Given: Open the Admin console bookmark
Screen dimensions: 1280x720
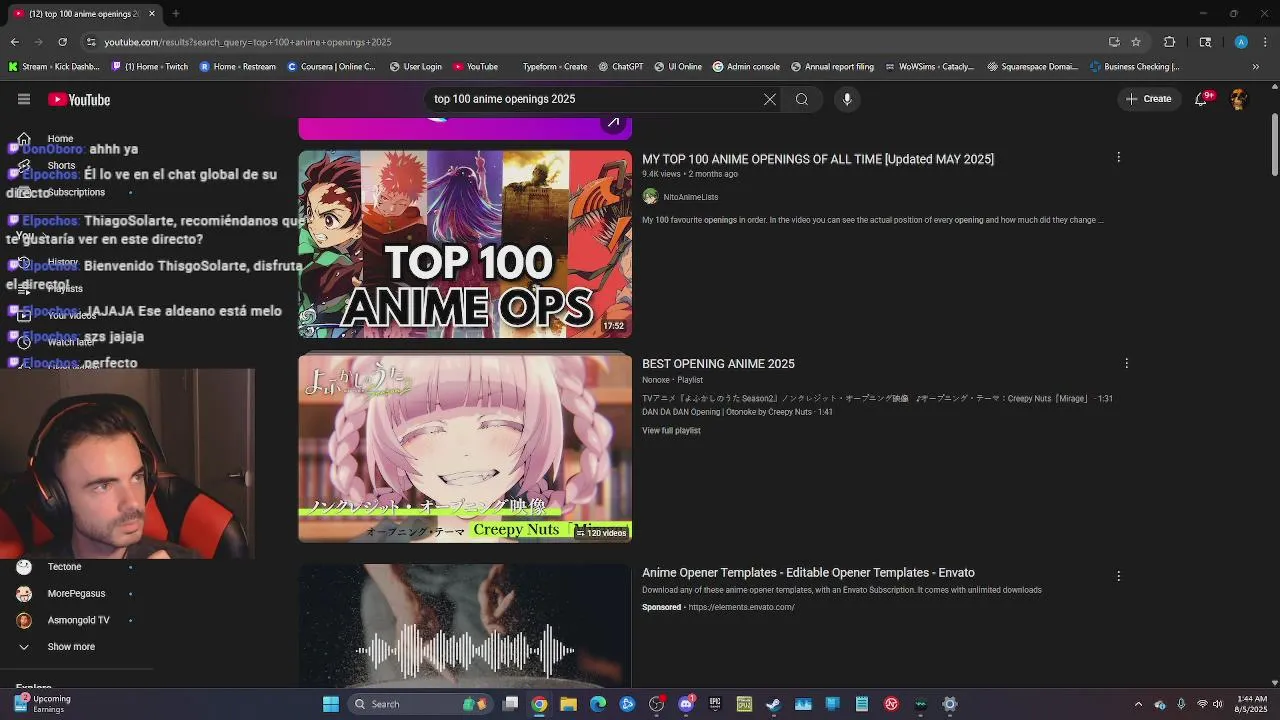Looking at the screenshot, I should [x=746, y=67].
